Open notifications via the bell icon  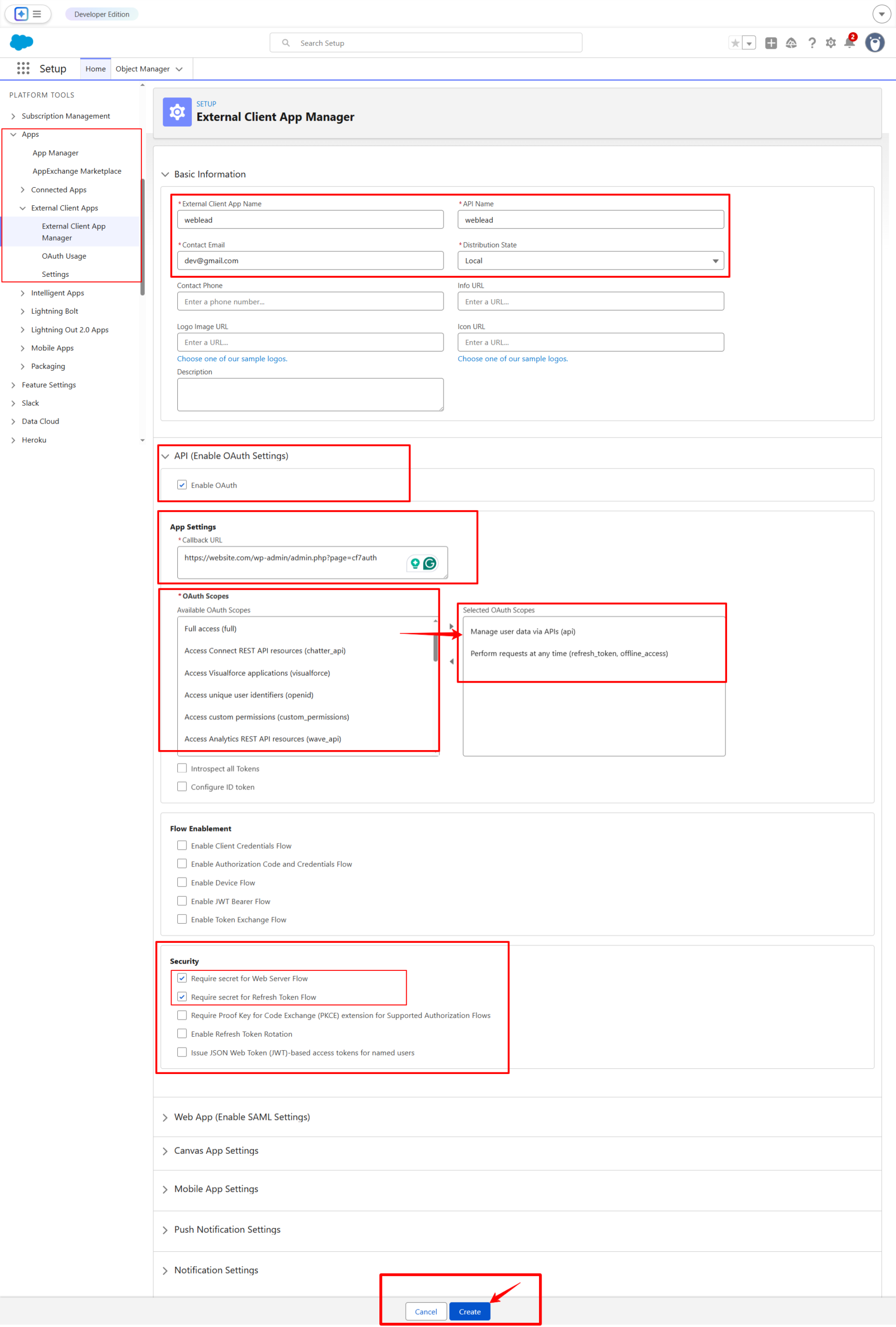(x=850, y=43)
